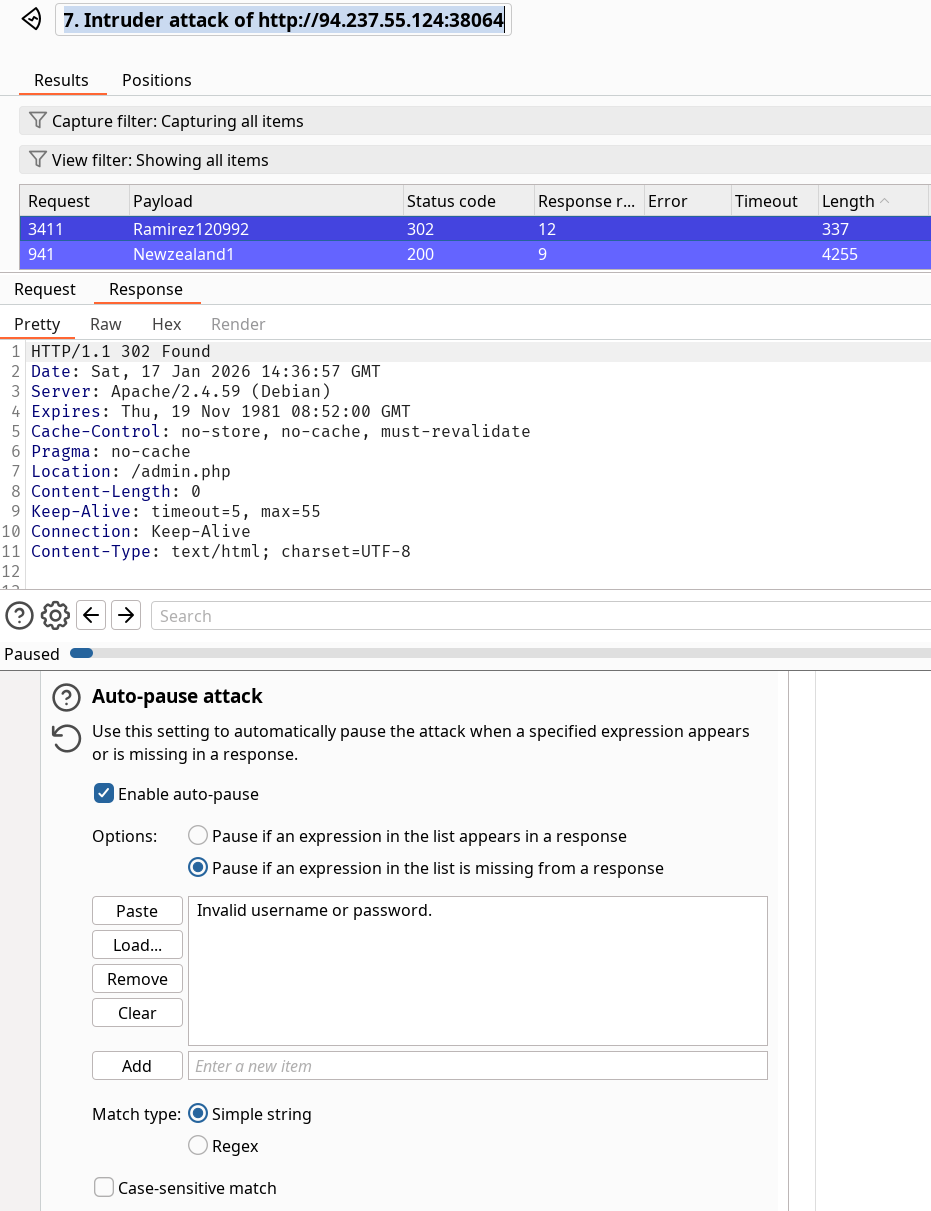
Task: Click the attack progress bar
Action: [x=500, y=654]
